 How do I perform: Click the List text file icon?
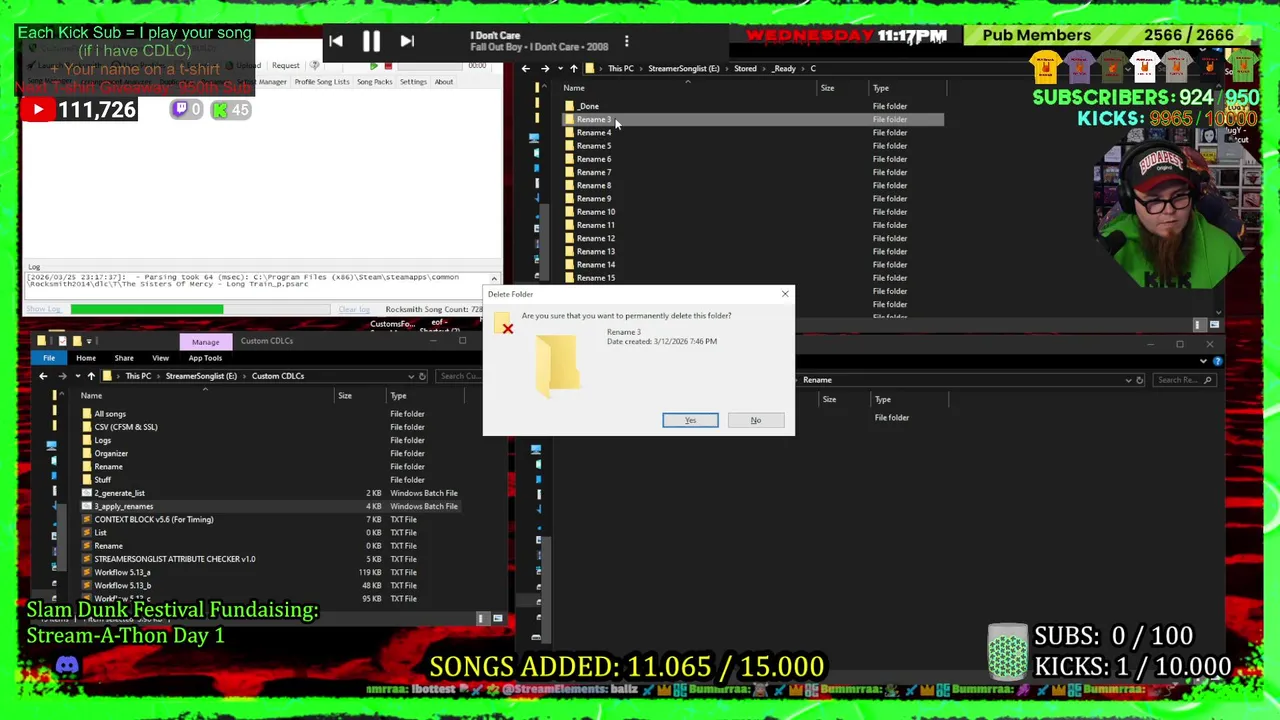click(x=87, y=533)
